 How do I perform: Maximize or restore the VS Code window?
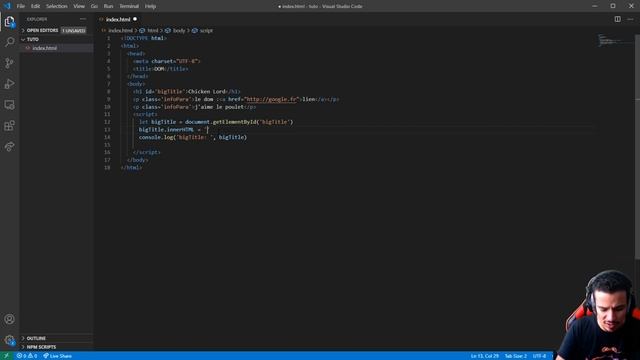pos(613,6)
